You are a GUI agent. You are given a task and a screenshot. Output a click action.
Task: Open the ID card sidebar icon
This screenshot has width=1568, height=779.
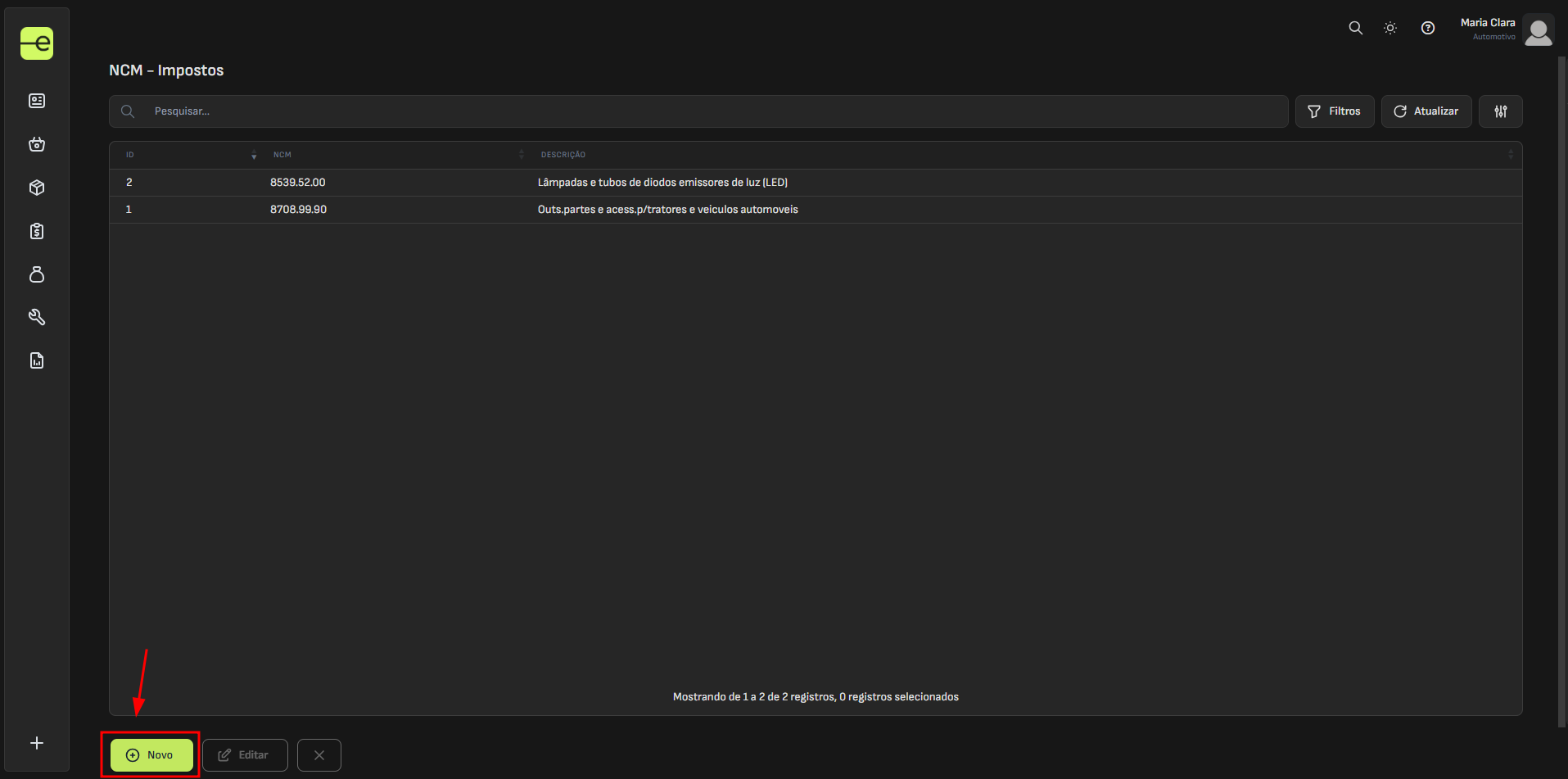pos(37,101)
